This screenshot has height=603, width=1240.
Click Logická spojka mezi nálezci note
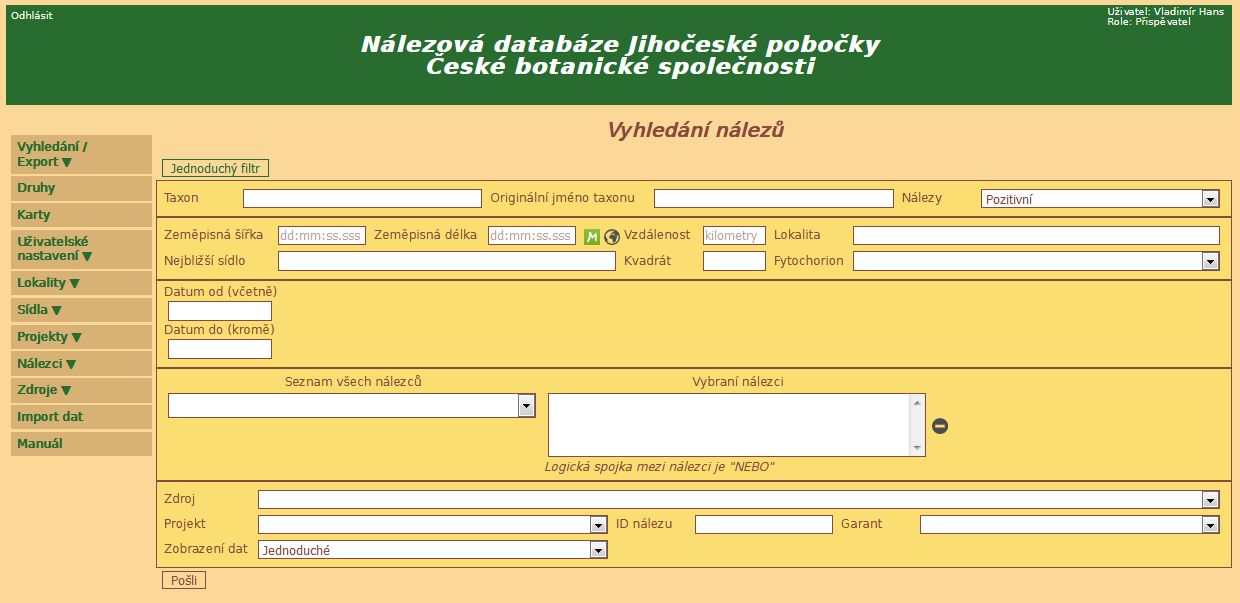660,467
